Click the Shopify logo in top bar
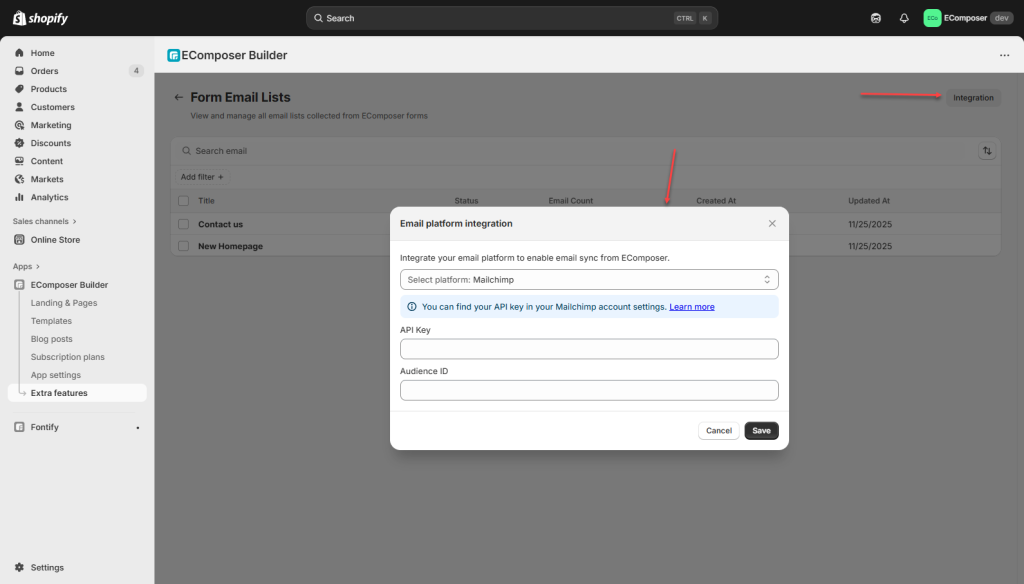 point(41,18)
